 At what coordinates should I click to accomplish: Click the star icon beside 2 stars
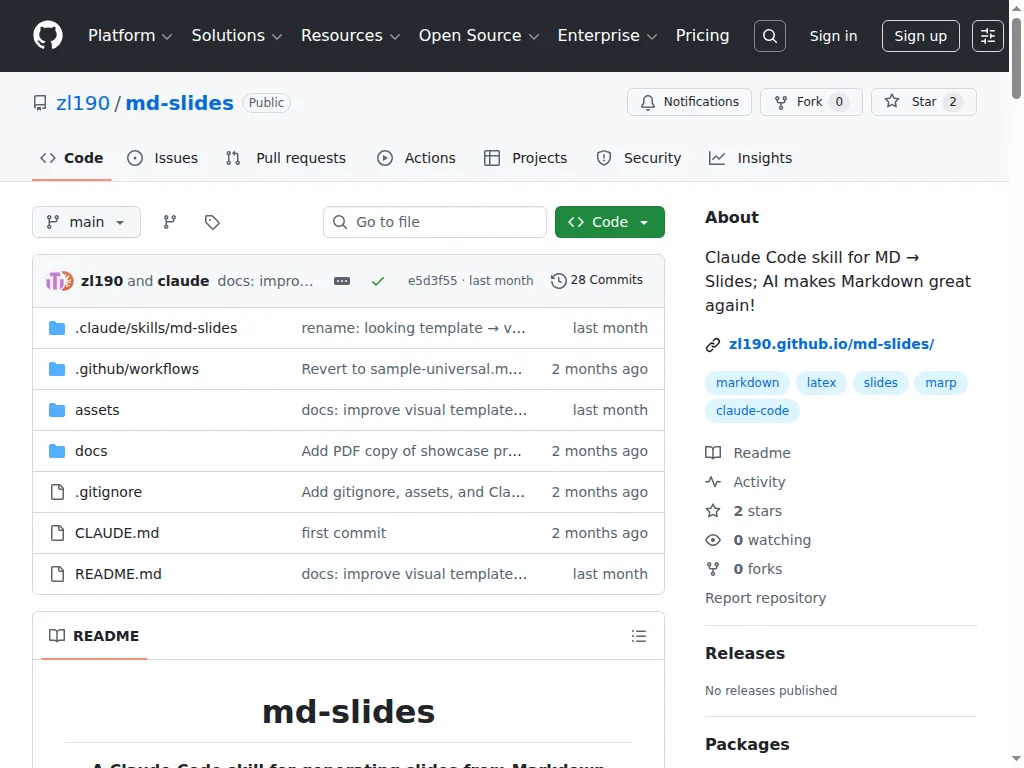[712, 511]
